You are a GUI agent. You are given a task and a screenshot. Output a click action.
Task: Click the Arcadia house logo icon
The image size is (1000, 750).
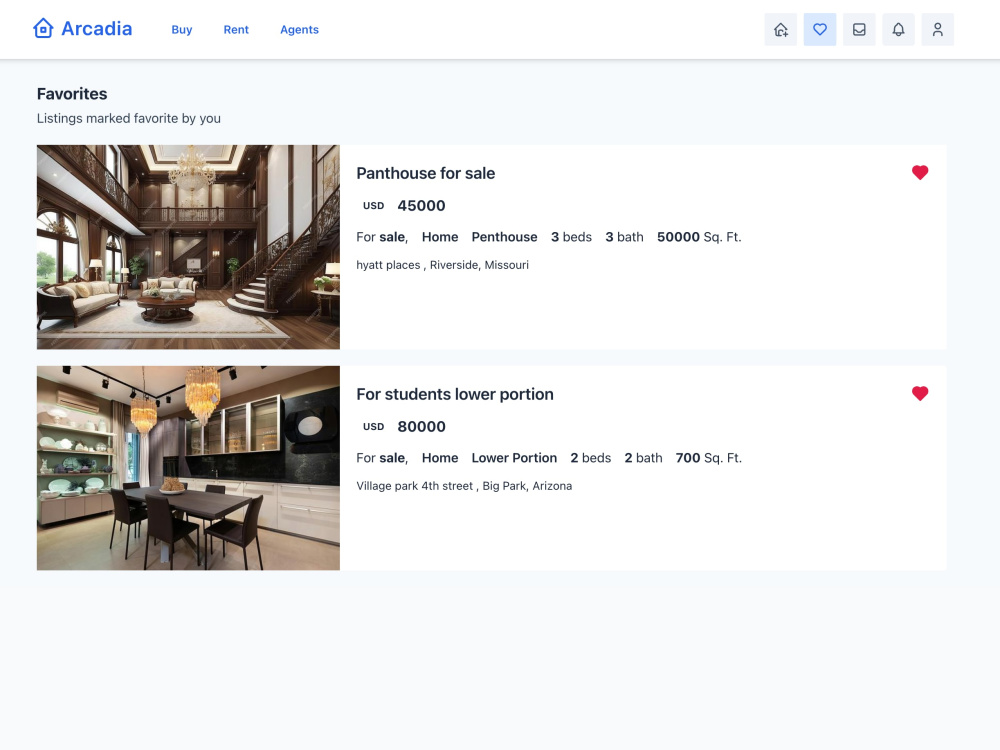click(x=43, y=29)
